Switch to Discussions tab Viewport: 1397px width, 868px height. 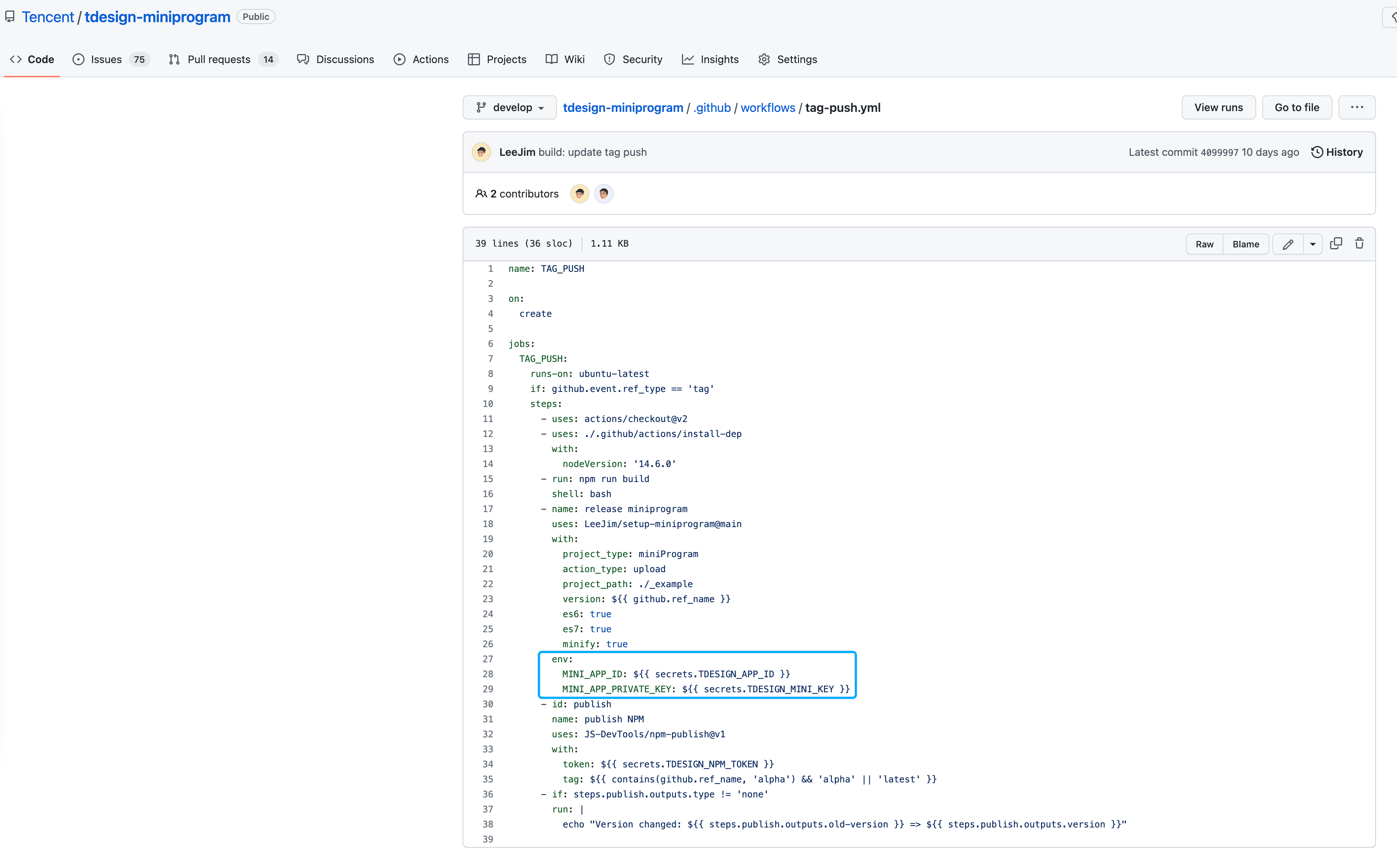[x=335, y=59]
